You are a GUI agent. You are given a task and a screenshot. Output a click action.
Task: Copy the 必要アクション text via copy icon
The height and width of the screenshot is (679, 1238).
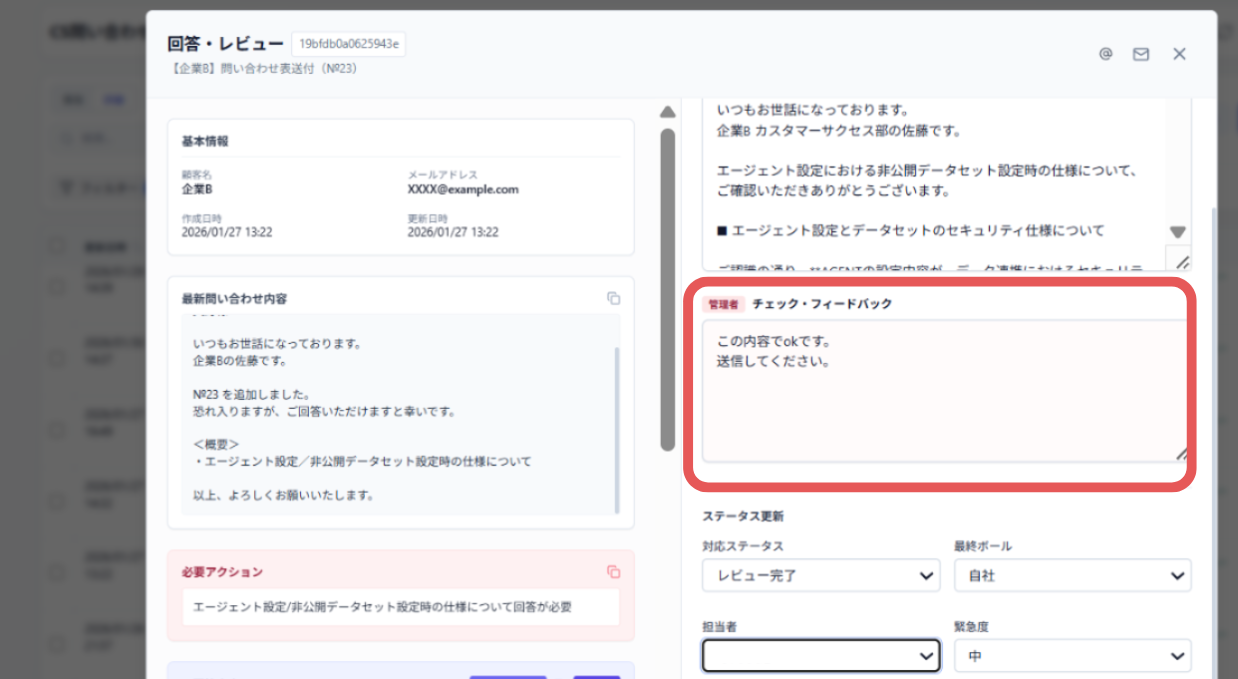tap(613, 572)
